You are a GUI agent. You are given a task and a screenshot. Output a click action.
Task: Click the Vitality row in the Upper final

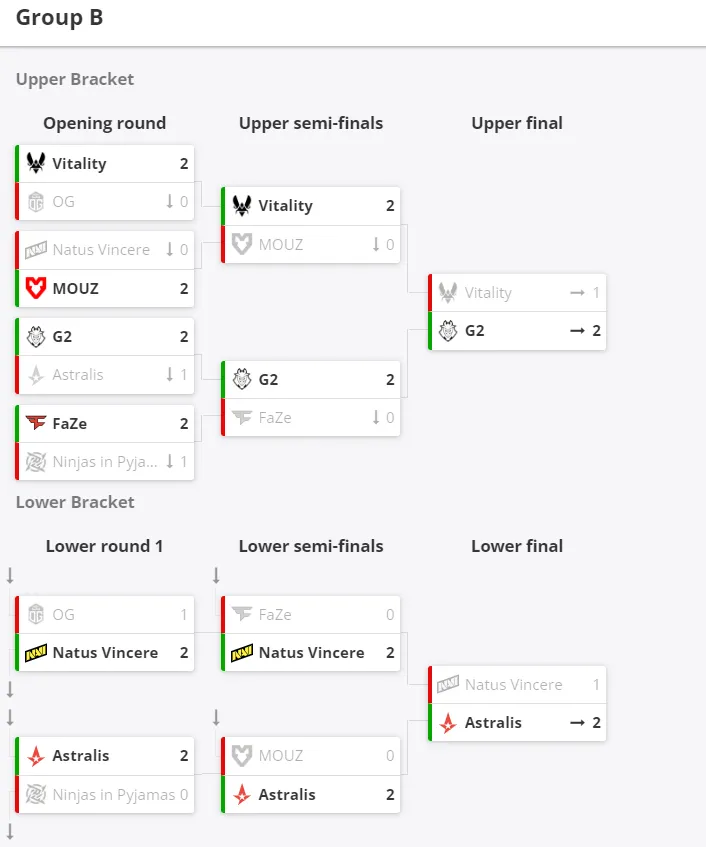[x=517, y=293]
